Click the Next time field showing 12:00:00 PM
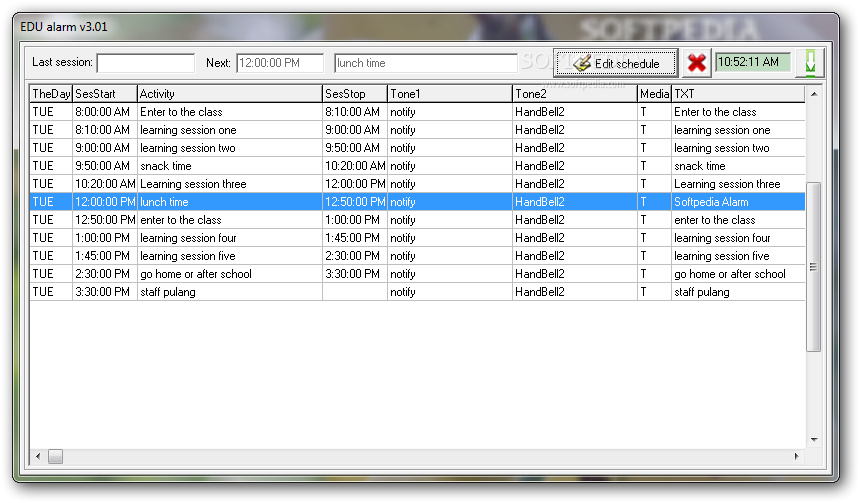 280,63
